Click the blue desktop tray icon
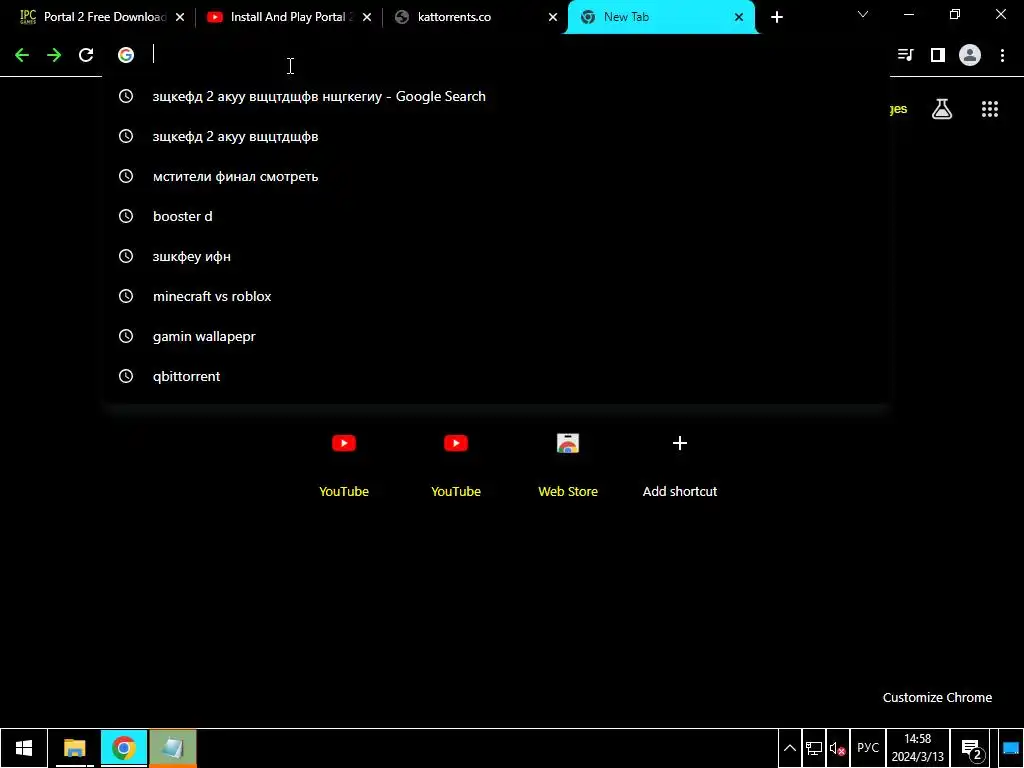Screen dimensions: 1024x768 [x=1011, y=748]
